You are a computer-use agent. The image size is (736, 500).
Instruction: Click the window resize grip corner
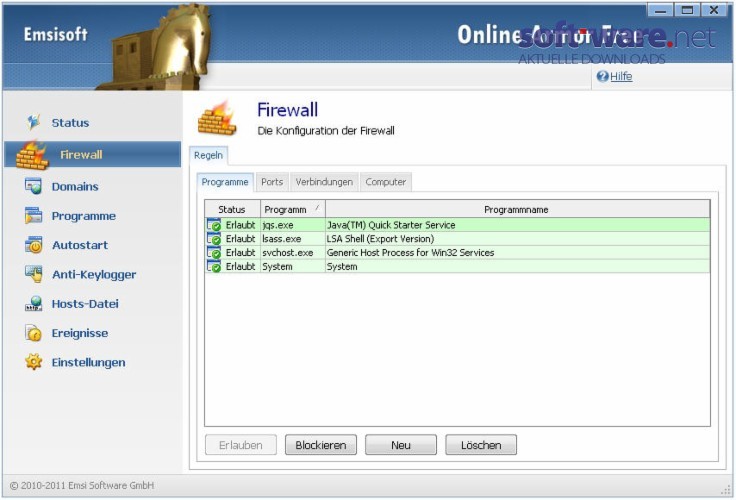click(x=725, y=490)
